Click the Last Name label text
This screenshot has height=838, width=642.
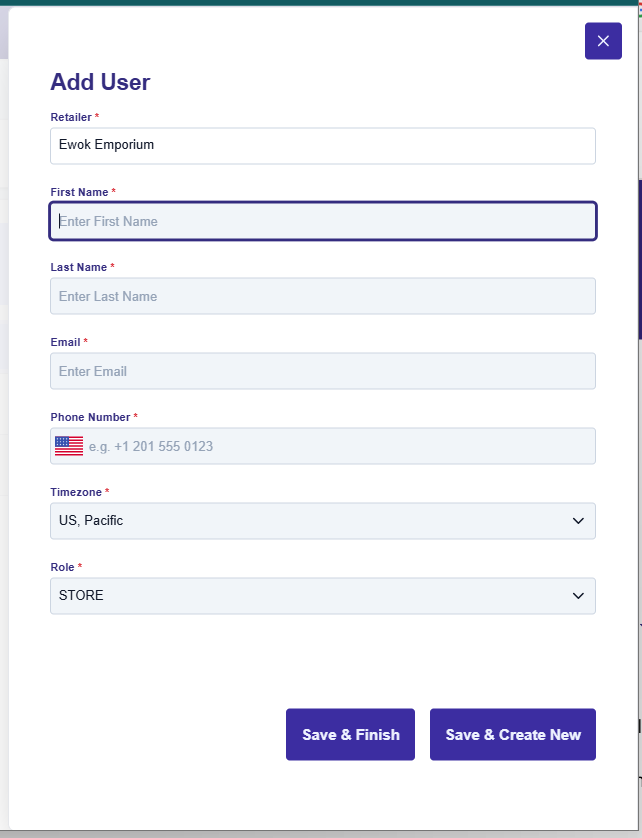tap(79, 267)
